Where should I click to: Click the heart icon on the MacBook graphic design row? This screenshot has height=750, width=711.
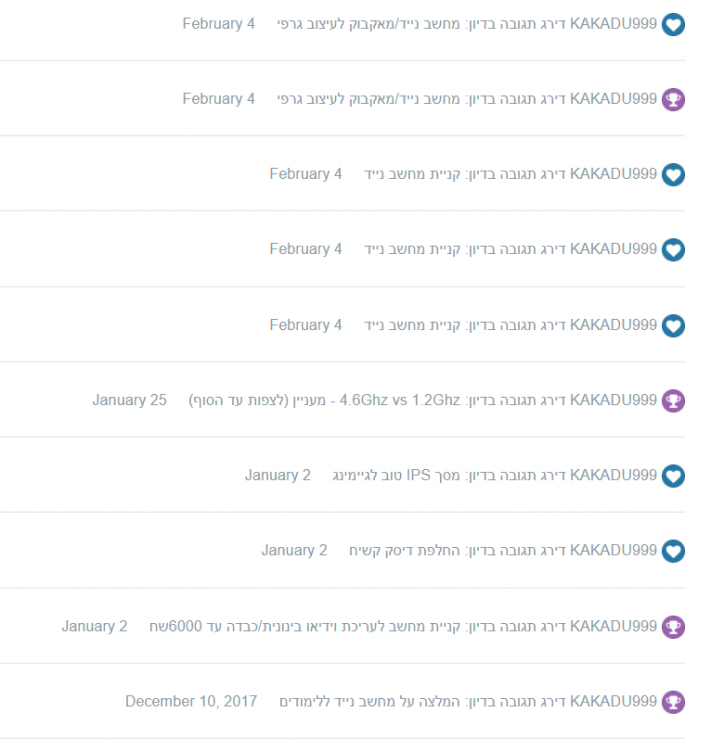click(674, 24)
